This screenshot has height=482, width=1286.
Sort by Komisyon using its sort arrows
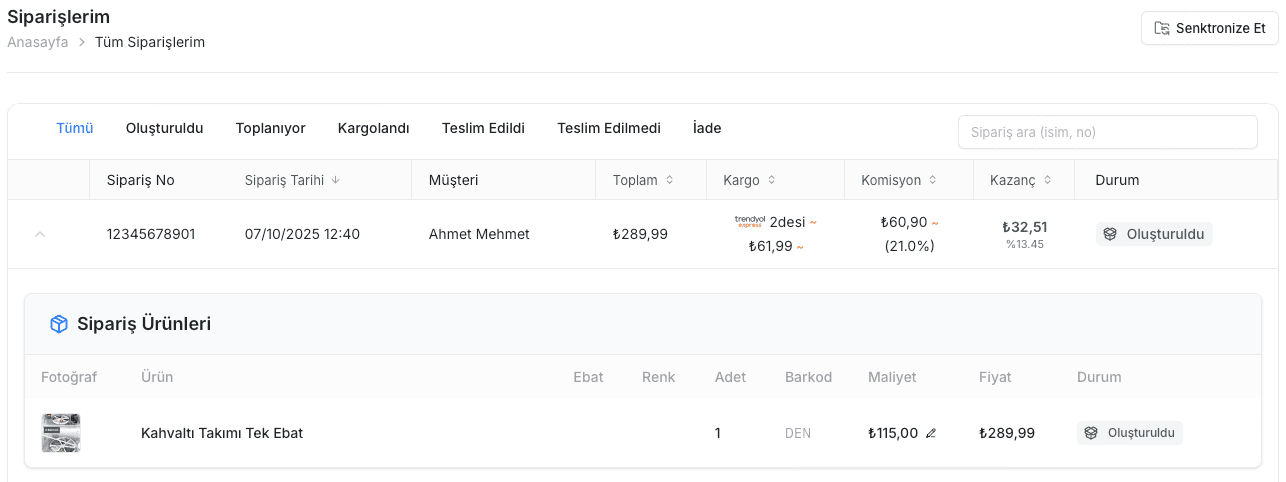click(932, 180)
